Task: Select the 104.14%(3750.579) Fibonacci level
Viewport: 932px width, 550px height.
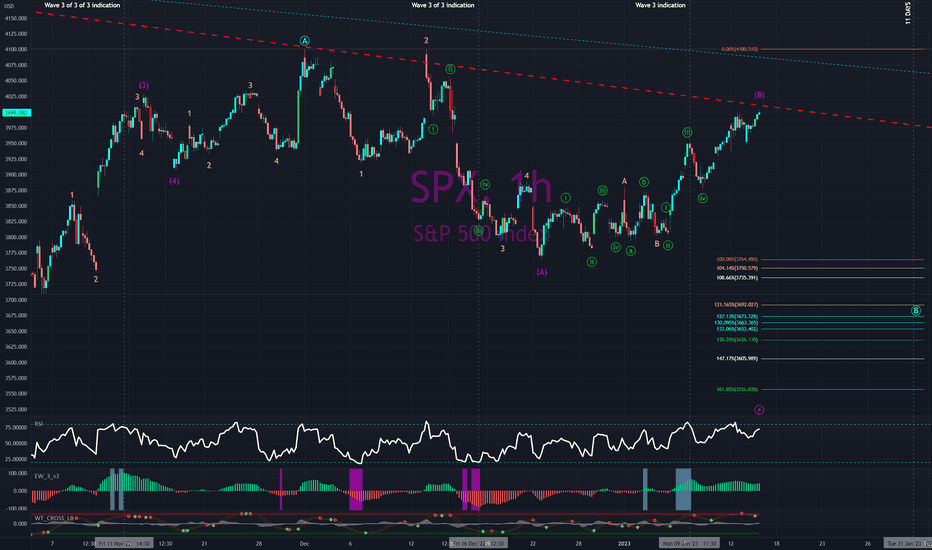Action: point(737,268)
